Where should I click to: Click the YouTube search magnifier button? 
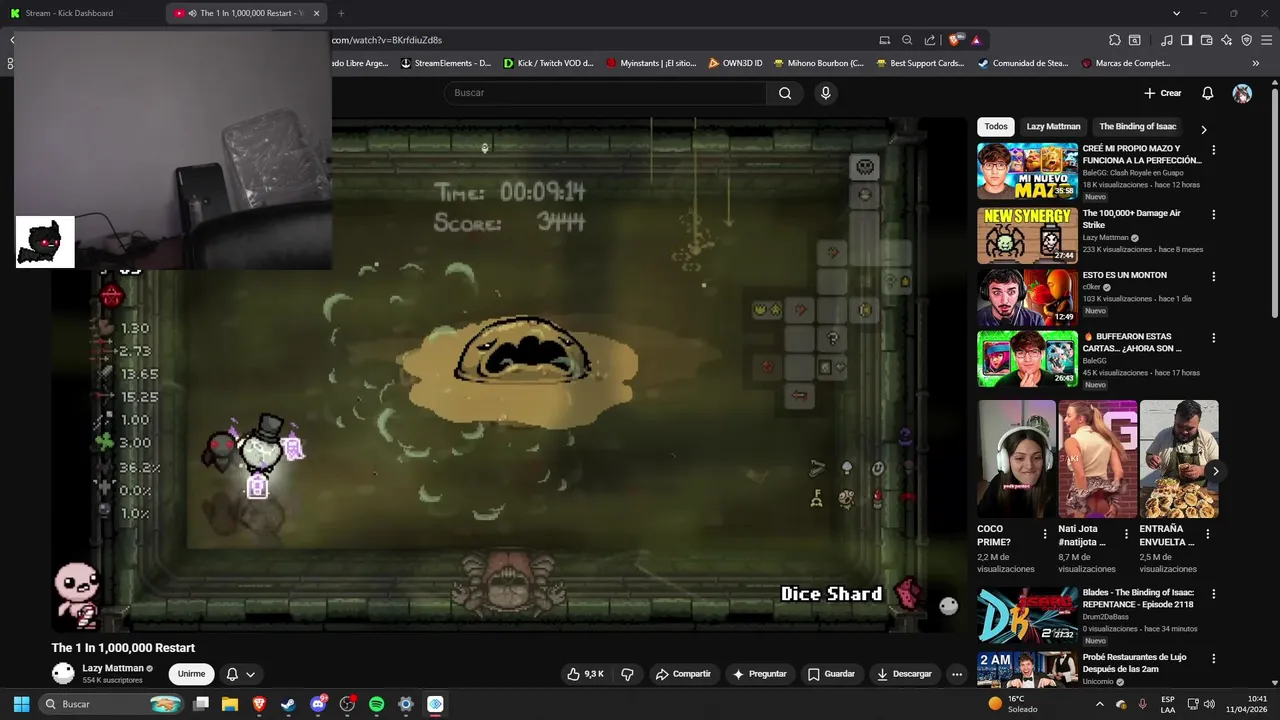[785, 93]
